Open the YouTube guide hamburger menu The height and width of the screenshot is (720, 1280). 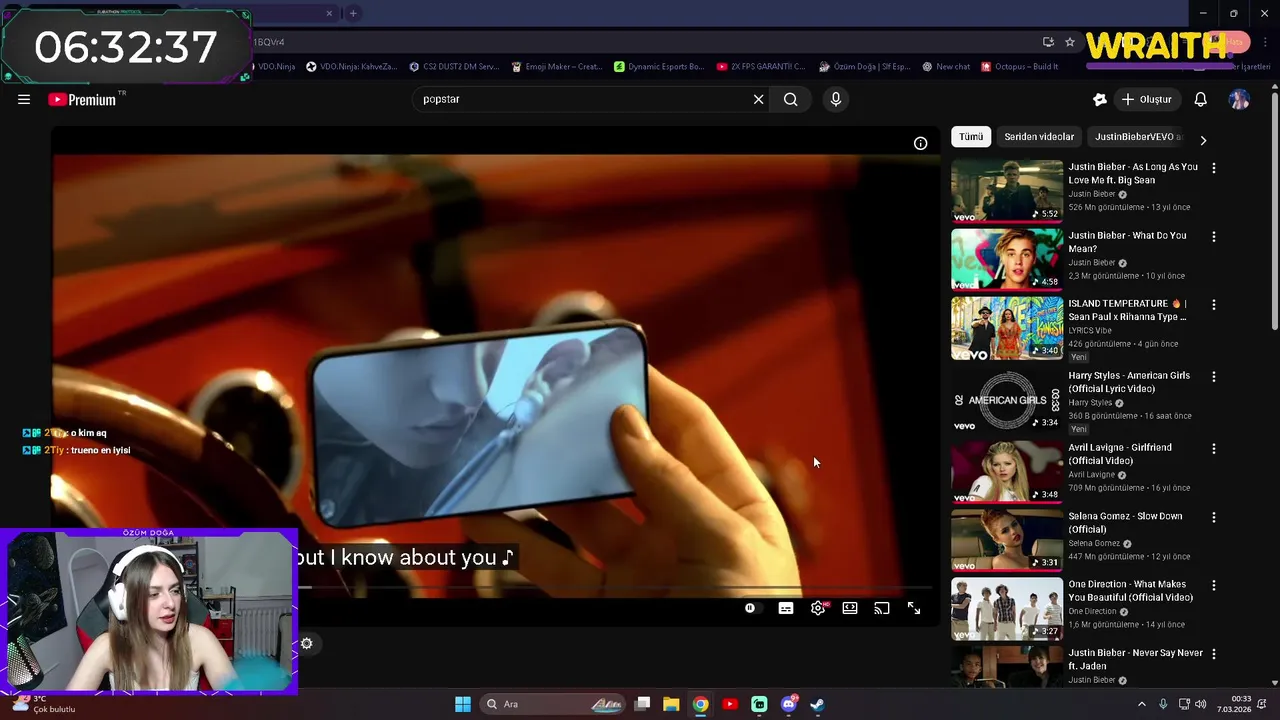click(24, 99)
